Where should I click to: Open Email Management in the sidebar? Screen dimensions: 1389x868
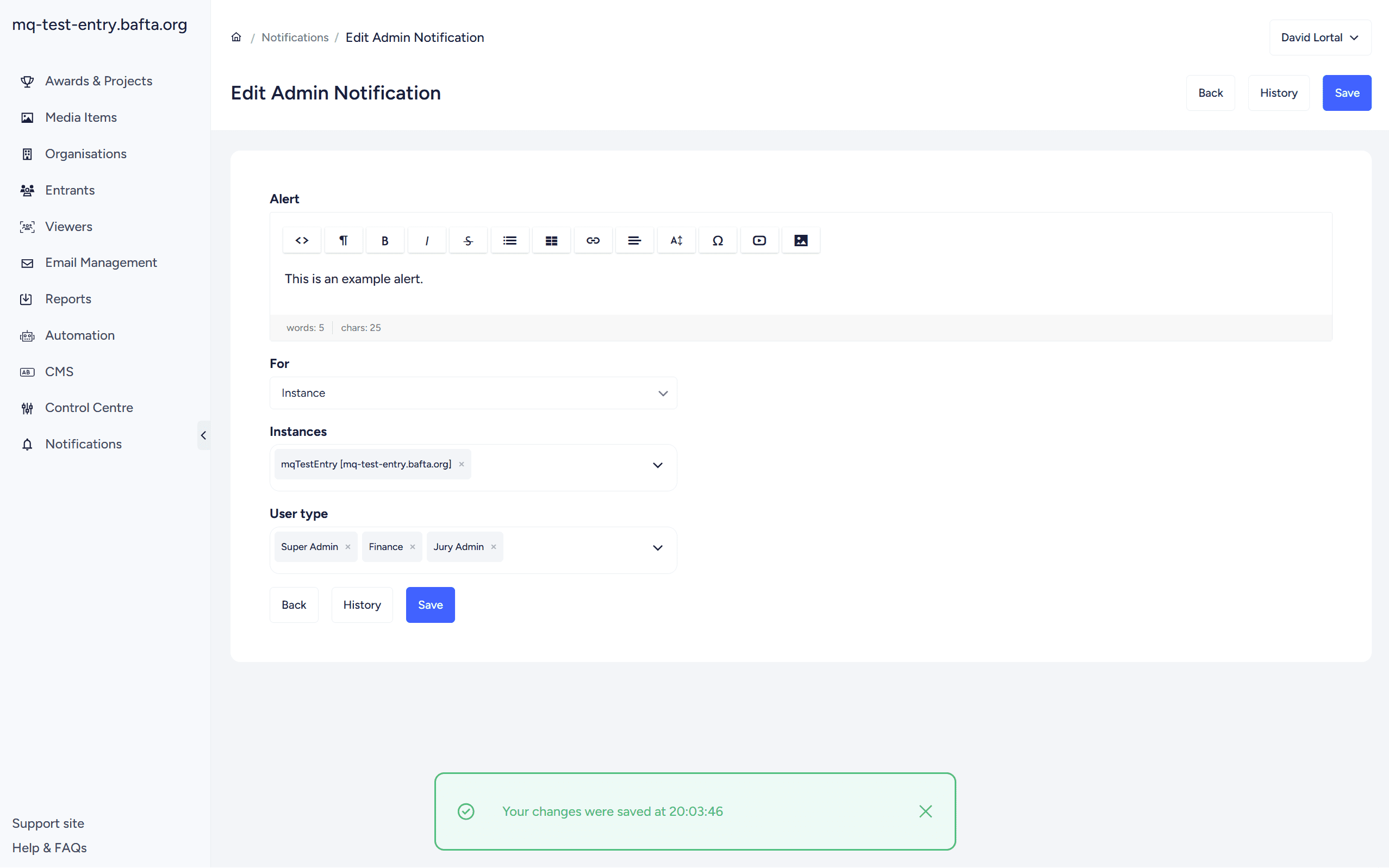pyautogui.click(x=101, y=263)
